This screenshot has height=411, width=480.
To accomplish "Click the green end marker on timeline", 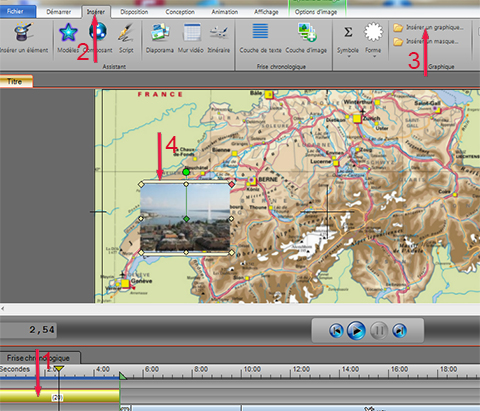I will 123,376.
